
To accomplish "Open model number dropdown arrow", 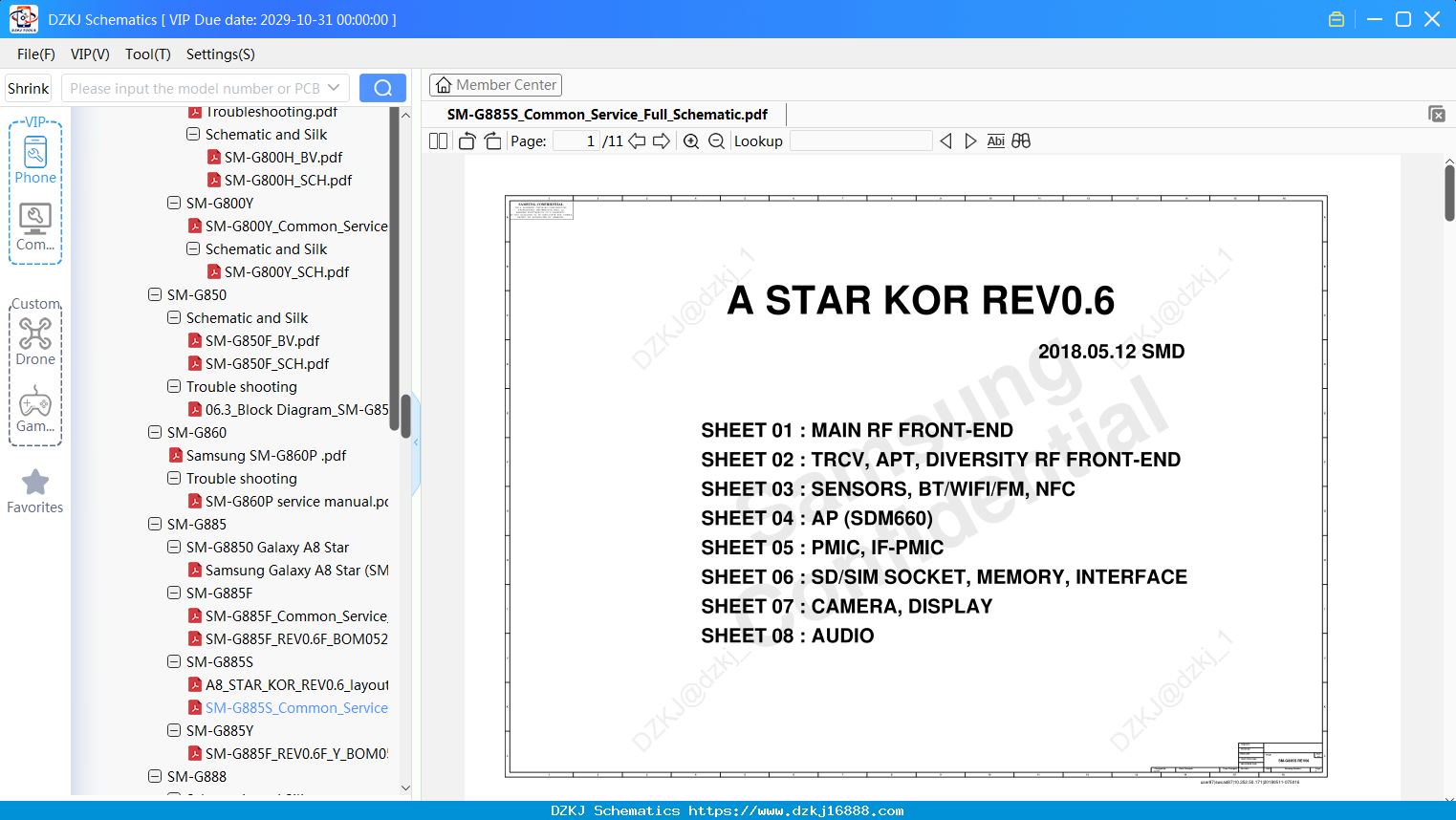I will (334, 88).
